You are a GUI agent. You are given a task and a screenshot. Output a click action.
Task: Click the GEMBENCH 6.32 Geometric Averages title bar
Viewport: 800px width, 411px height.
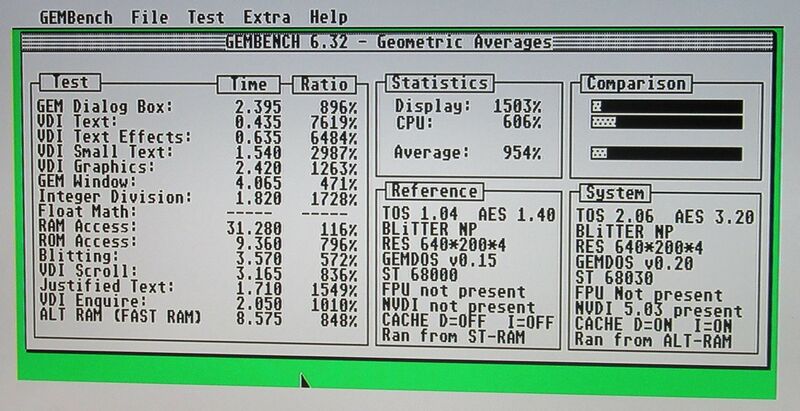tap(397, 42)
